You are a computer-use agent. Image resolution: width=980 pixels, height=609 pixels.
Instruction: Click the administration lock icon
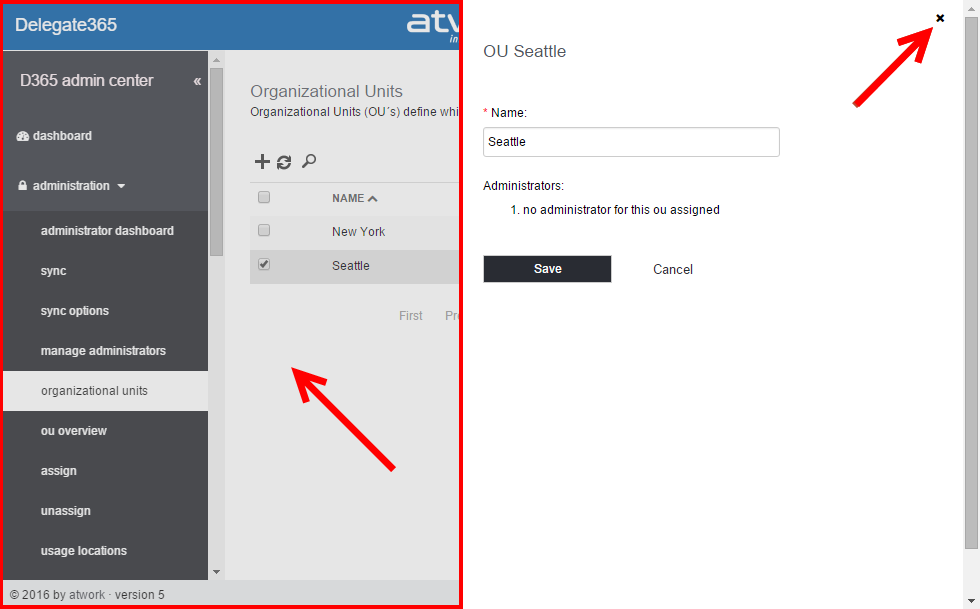[23, 186]
